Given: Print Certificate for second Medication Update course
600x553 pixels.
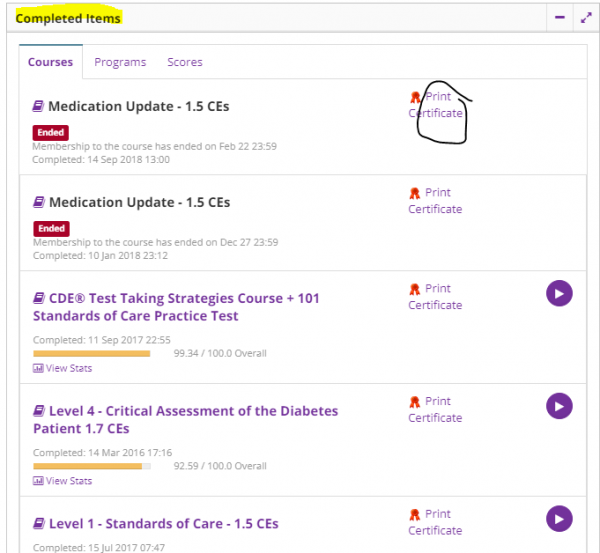Looking at the screenshot, I should point(435,201).
